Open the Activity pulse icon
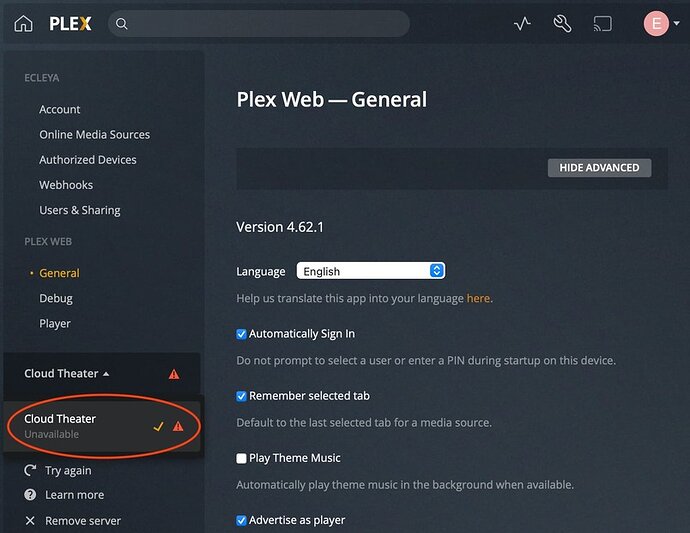Viewport: 690px width, 533px height. point(522,24)
